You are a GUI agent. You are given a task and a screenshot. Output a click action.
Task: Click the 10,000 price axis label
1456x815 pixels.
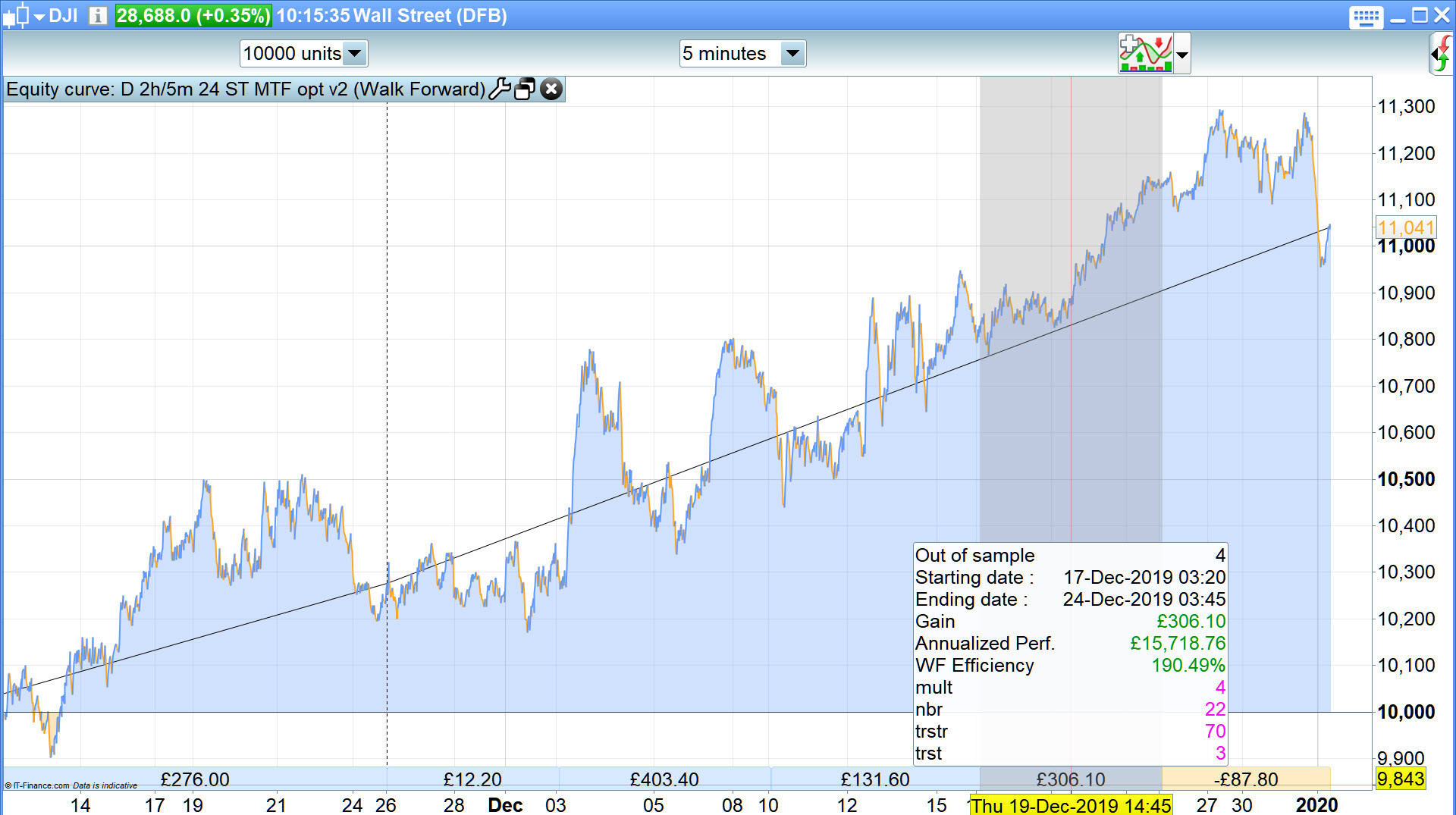coord(1406,712)
